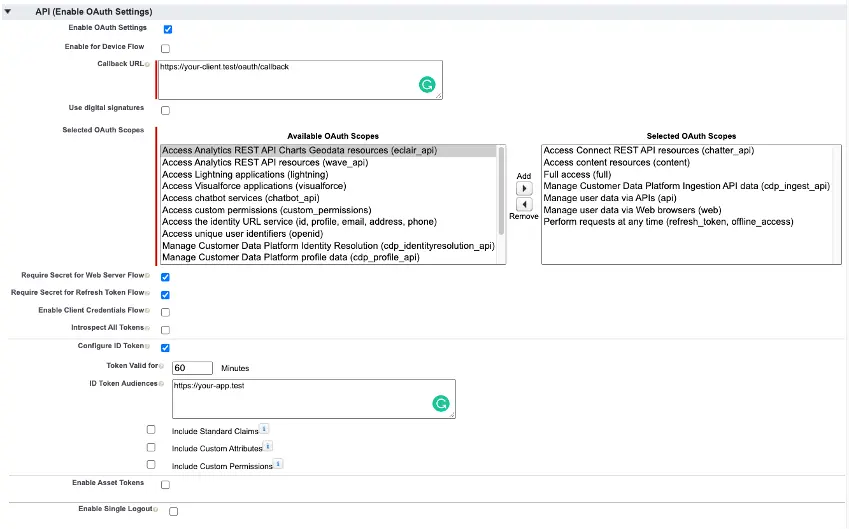Open info icon beside Include Custom Attributes
Image resolution: width=850 pixels, height=530 pixels.
click(x=268, y=447)
